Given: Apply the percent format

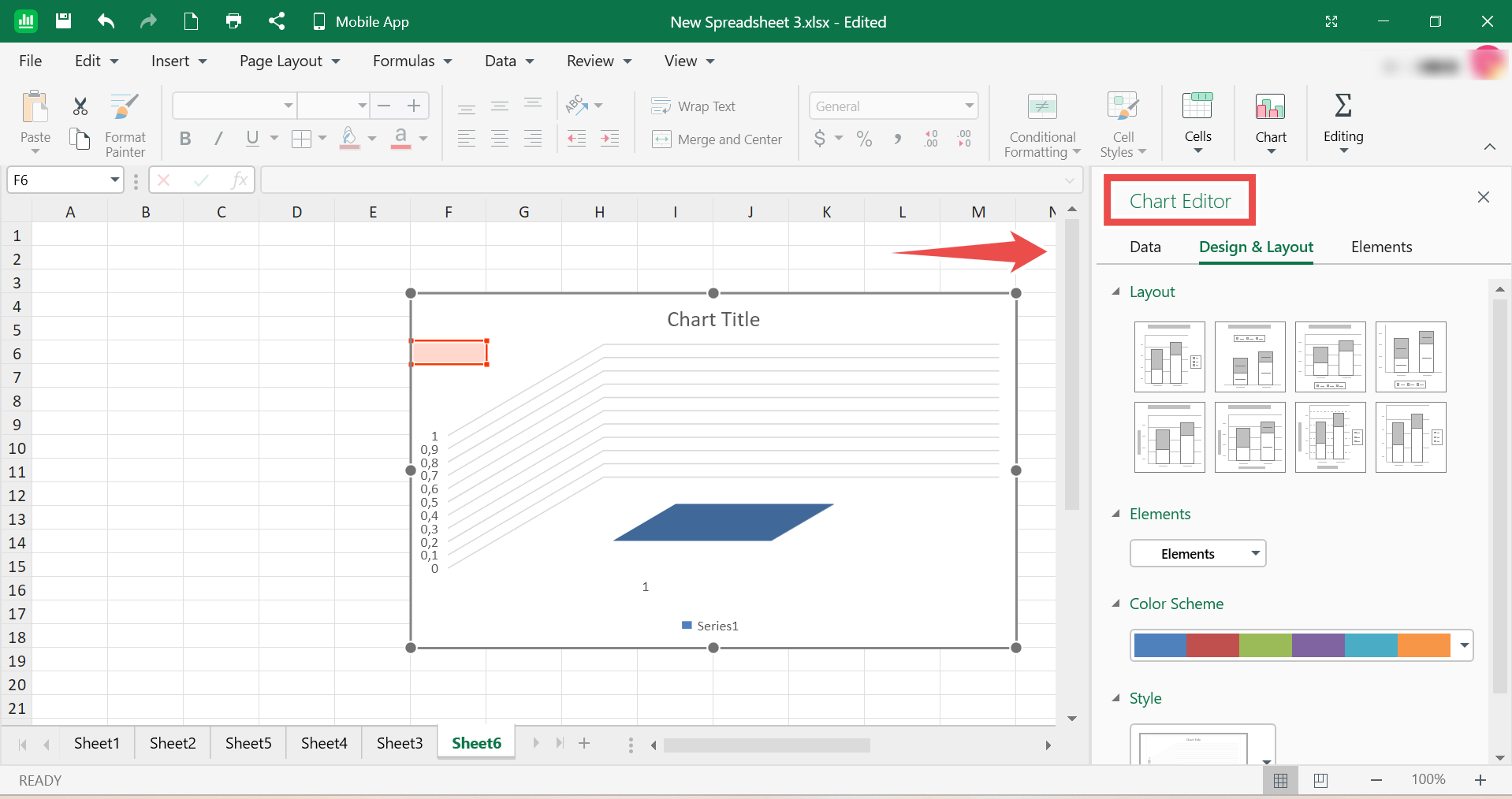Looking at the screenshot, I should 865,139.
